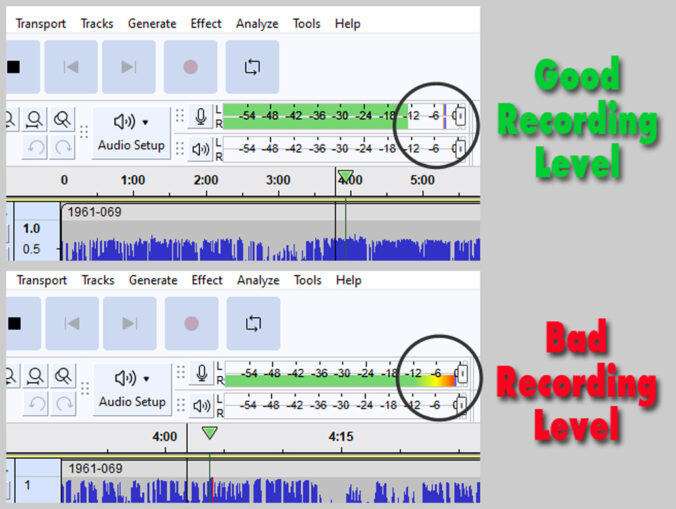Click the record meter toolbar grabber in the top screenshot
This screenshot has height=509, width=676.
coord(180,116)
